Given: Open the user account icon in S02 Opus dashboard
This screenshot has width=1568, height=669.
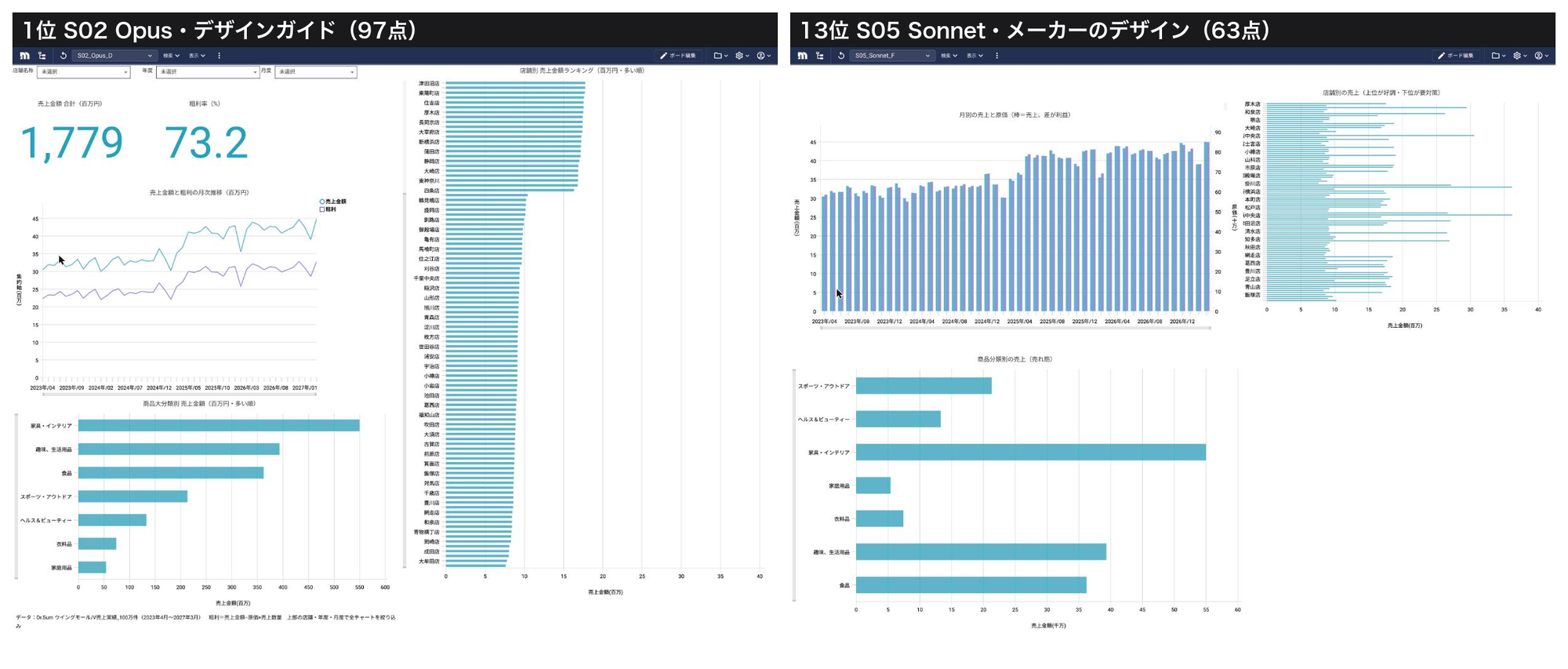Looking at the screenshot, I should 764,56.
